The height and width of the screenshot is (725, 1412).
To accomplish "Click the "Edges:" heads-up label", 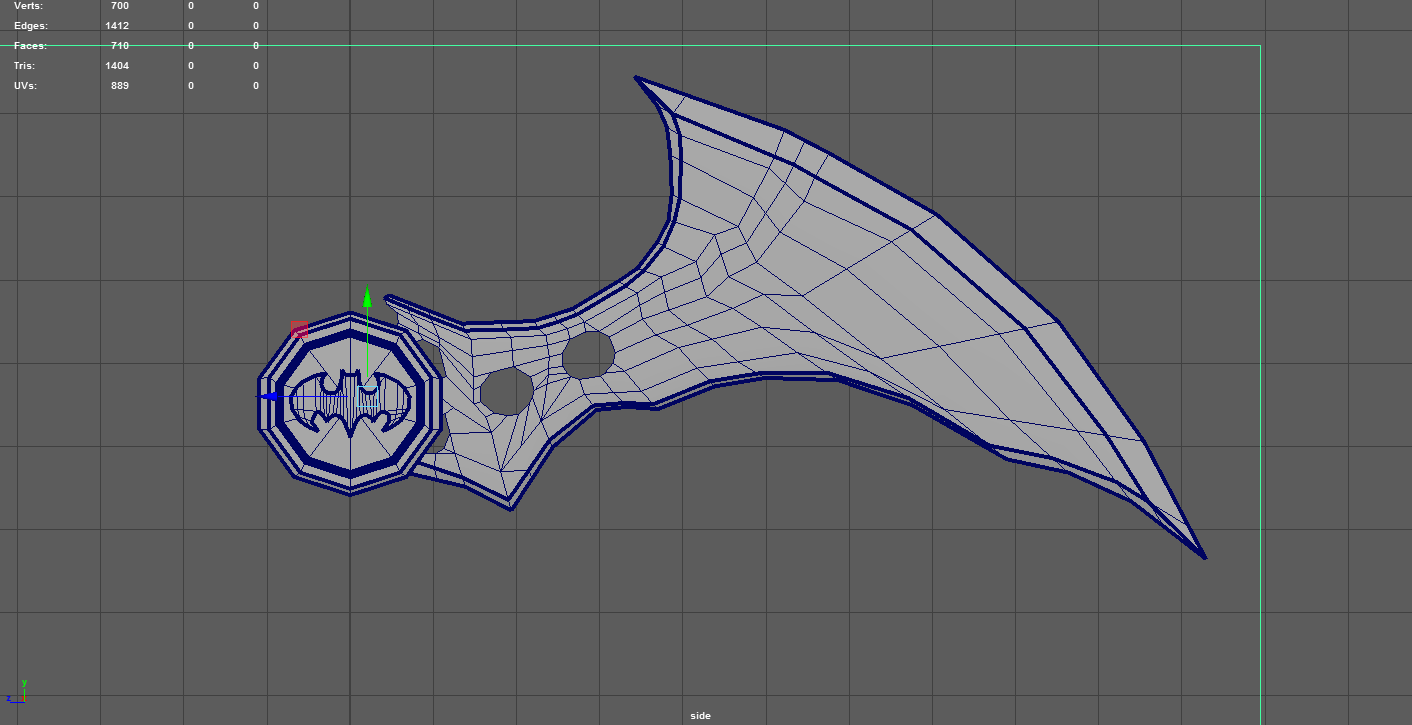I will pos(30,26).
